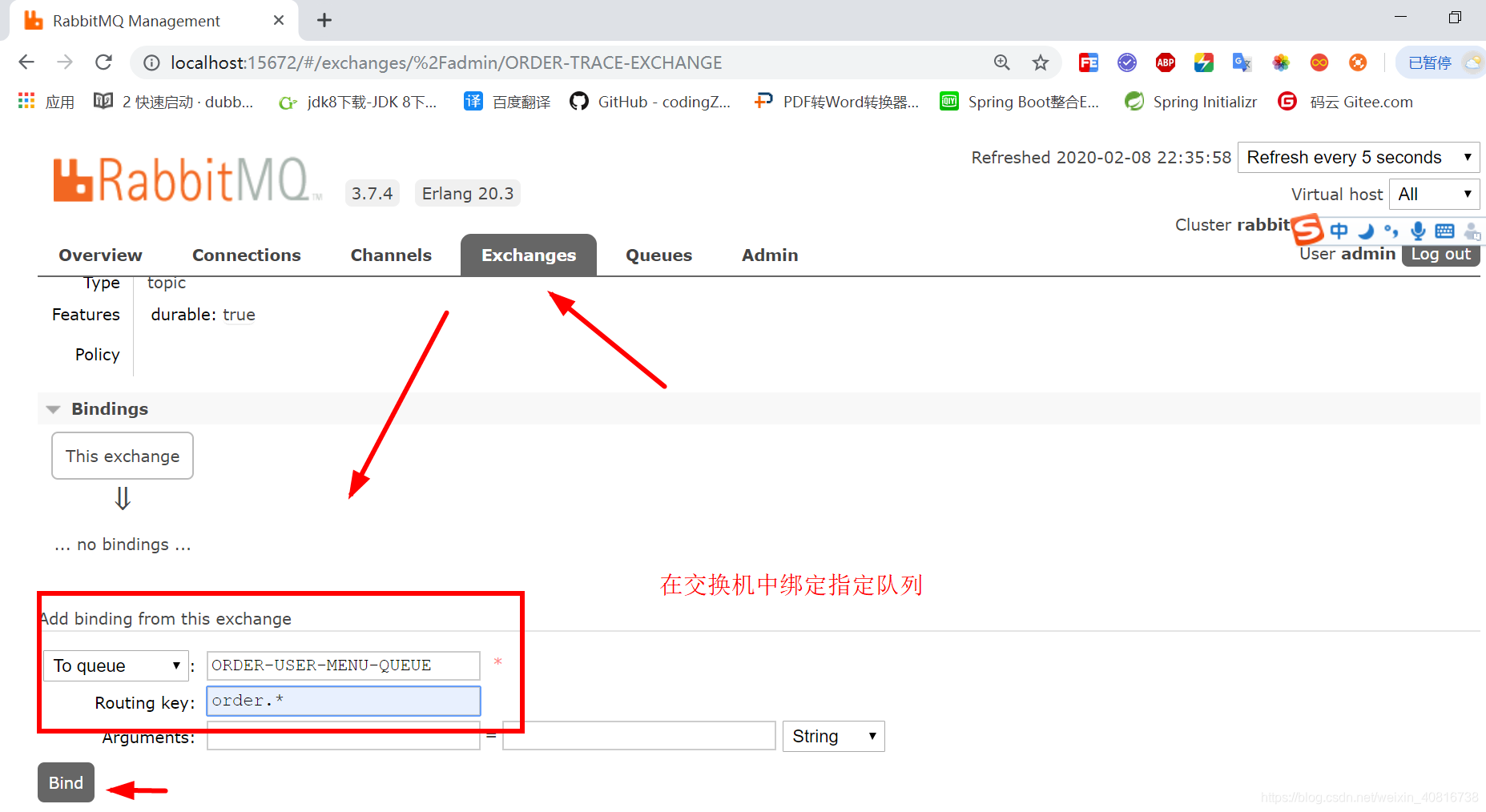Switch to the Exchanges tab
The image size is (1486, 812).
[x=529, y=255]
